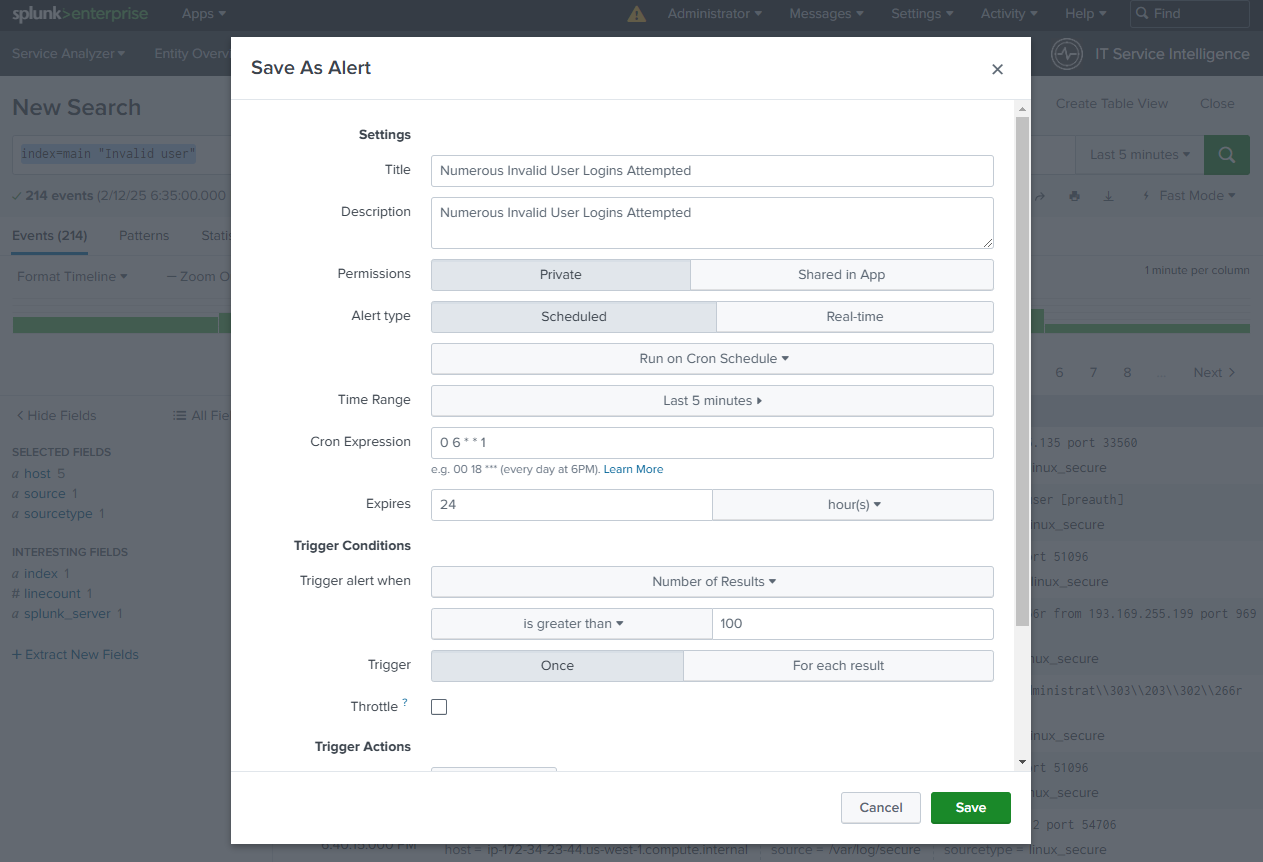
Task: Open the hour(s) expiry unit dropdown
Action: point(853,505)
